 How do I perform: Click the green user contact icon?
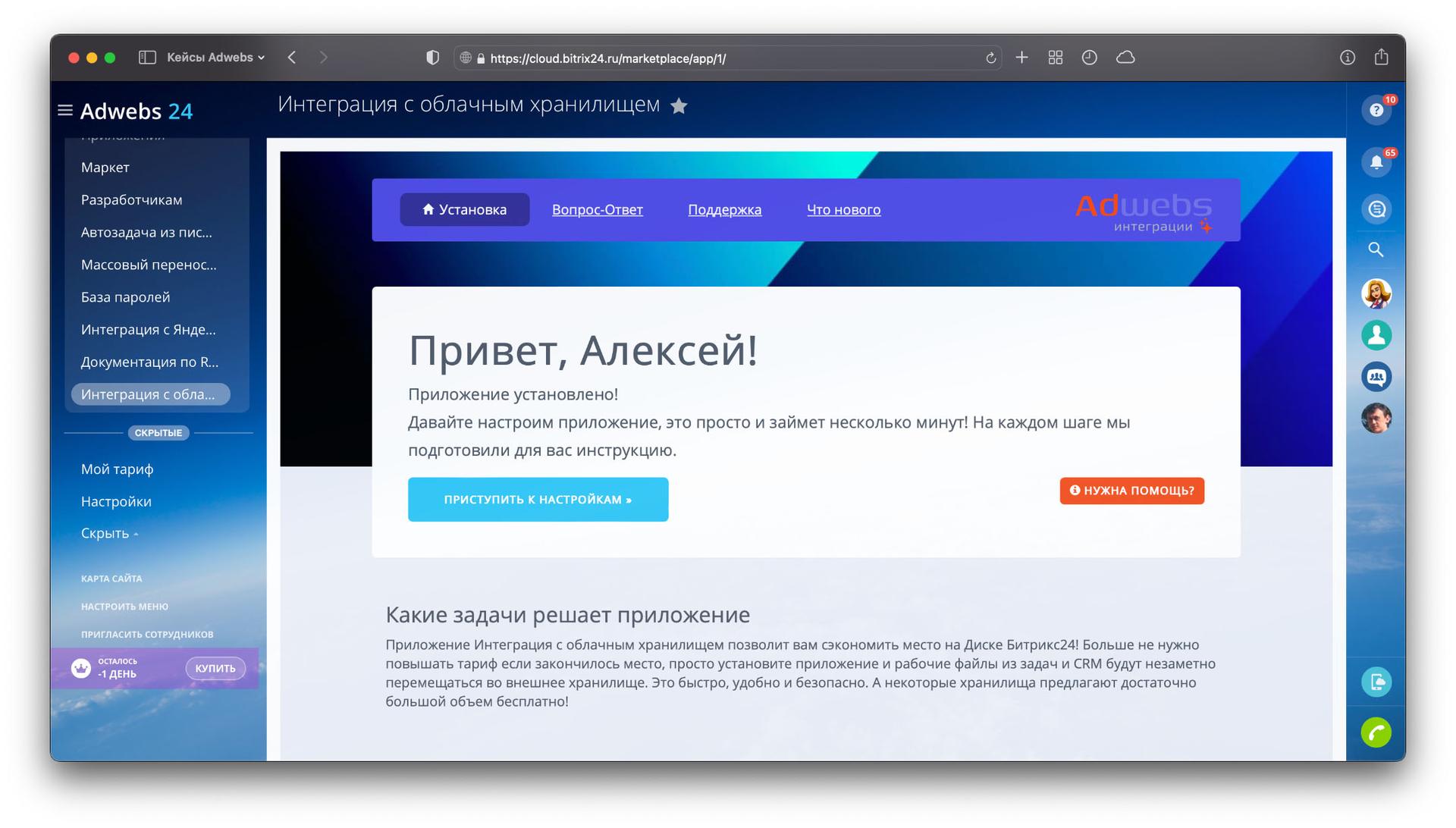[x=1376, y=335]
